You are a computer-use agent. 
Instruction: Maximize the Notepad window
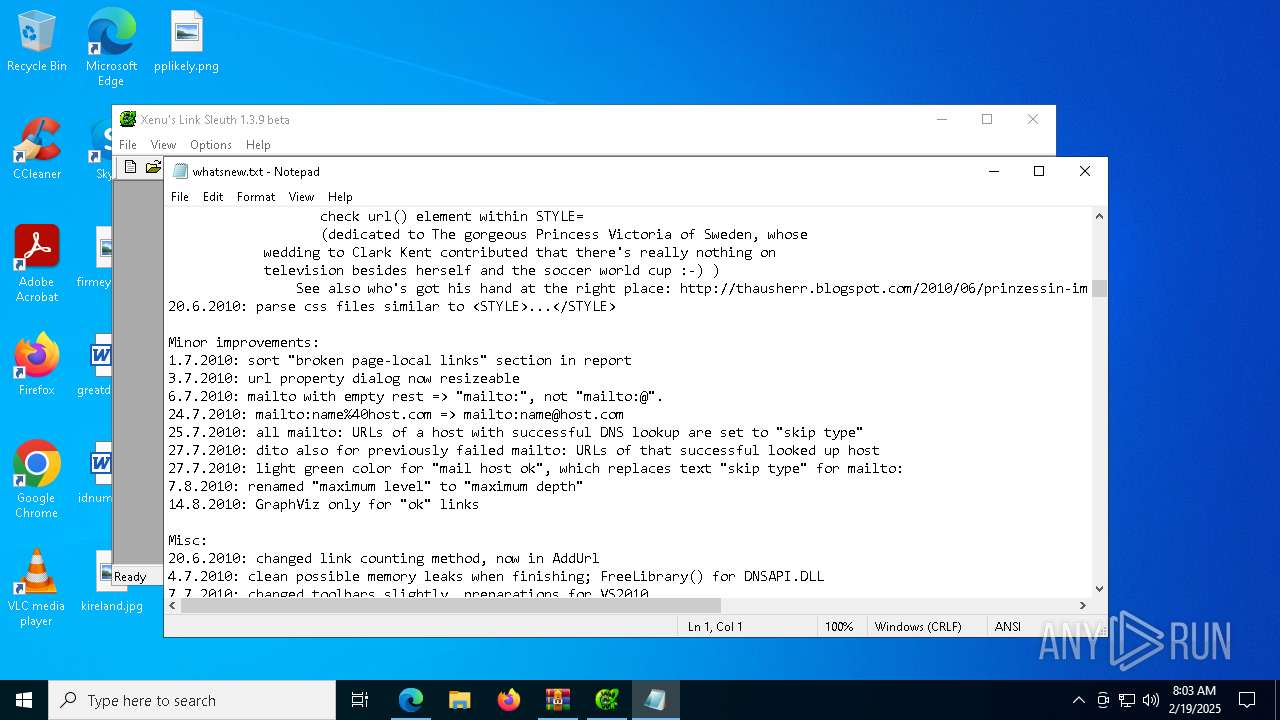pos(1039,171)
